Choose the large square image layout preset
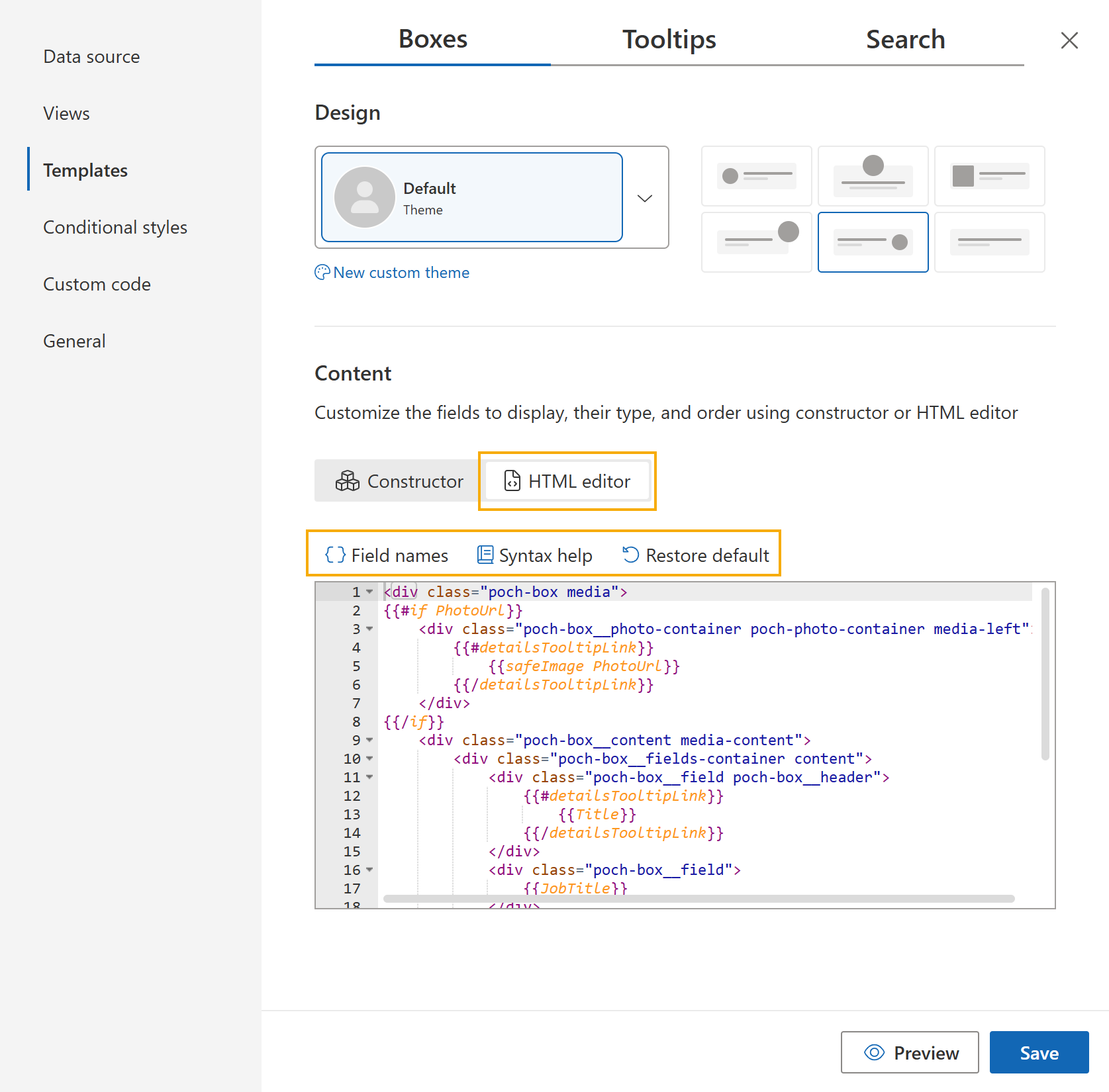 point(989,176)
